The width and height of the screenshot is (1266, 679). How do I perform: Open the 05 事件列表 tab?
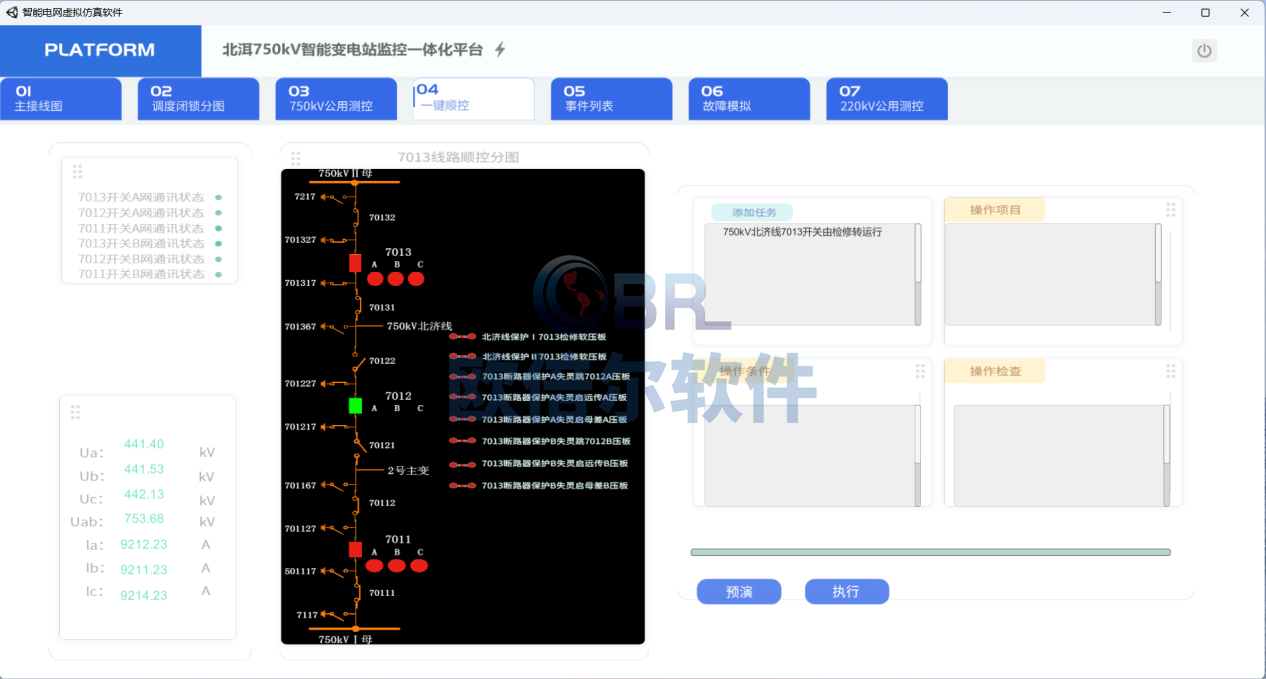coord(611,99)
